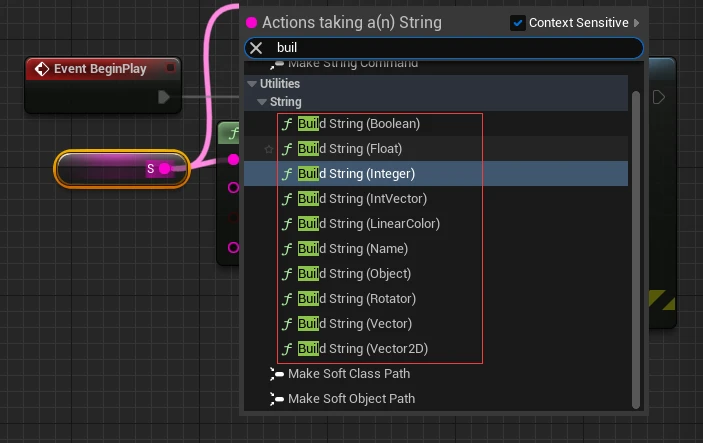This screenshot has height=443, width=703.
Task: Expand the arrow next to Context Sensitive
Action: 637,22
